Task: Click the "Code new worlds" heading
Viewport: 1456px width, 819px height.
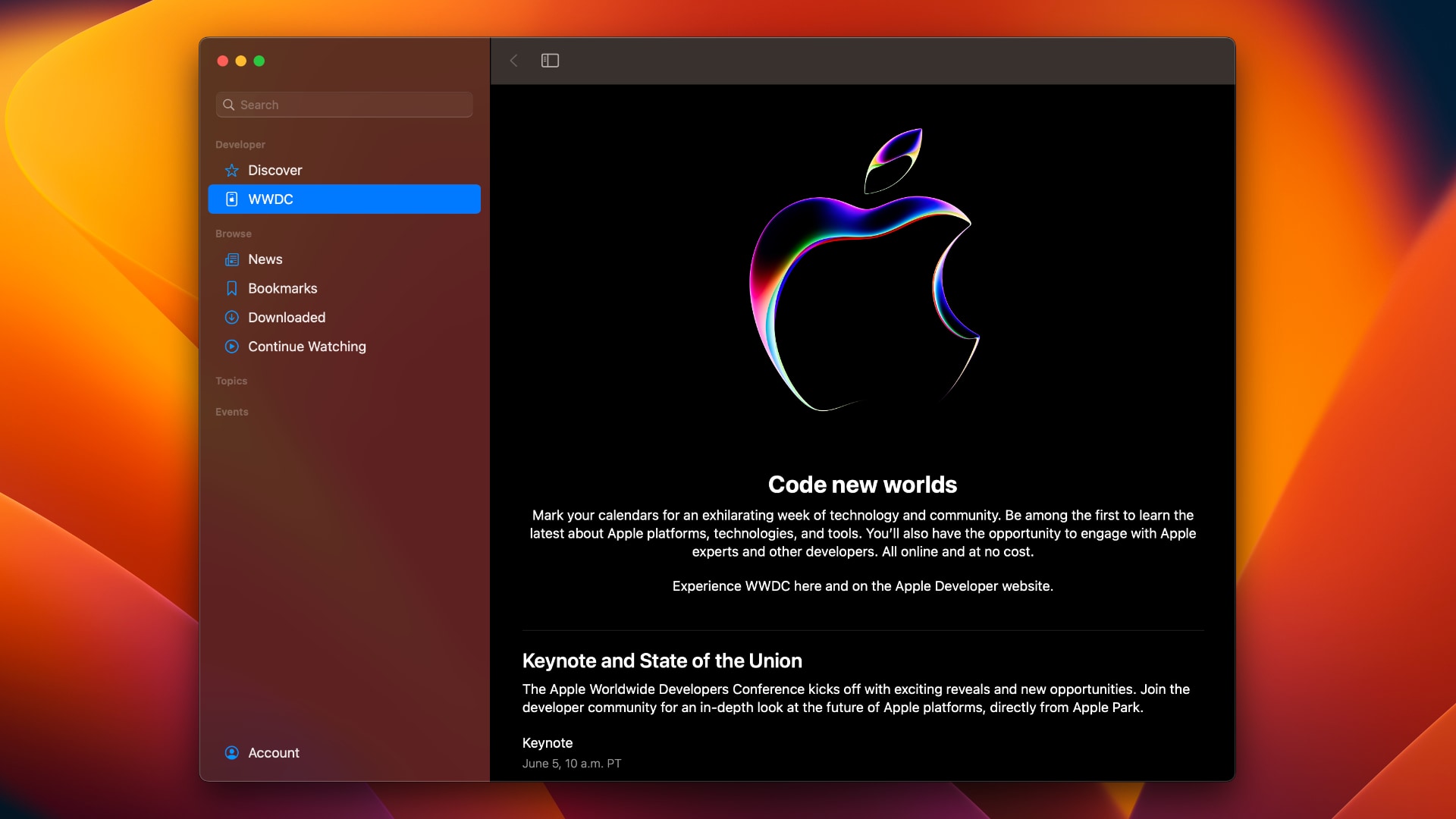Action: click(862, 485)
